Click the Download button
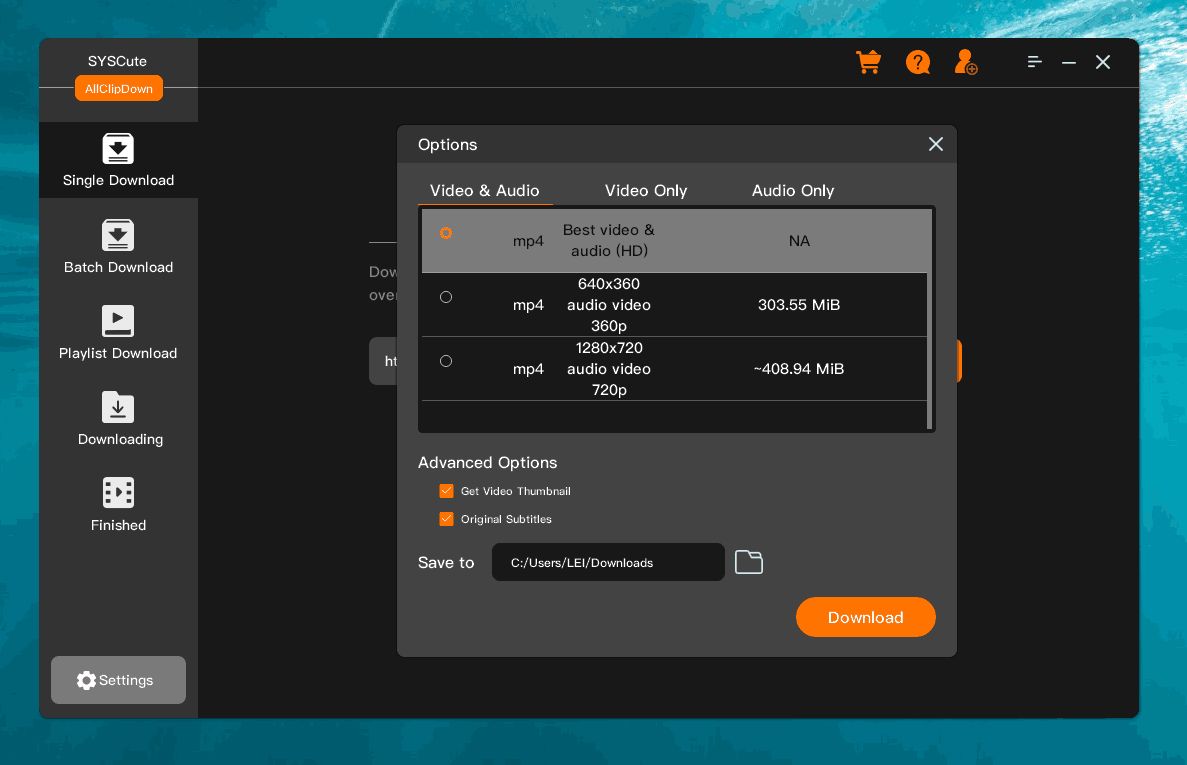This screenshot has width=1187, height=765. click(x=866, y=617)
